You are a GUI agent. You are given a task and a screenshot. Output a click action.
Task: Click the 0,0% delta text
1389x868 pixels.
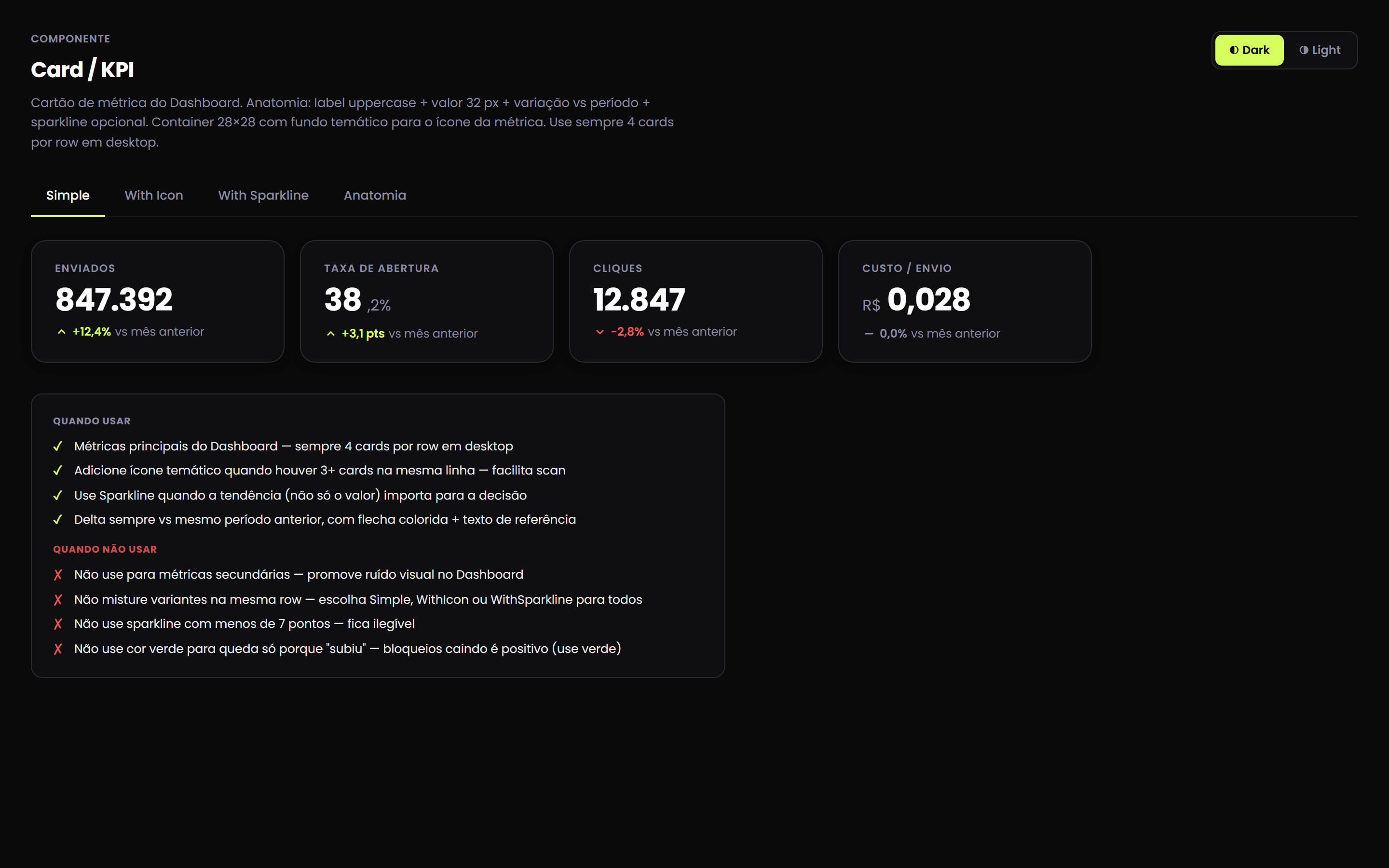tap(893, 334)
